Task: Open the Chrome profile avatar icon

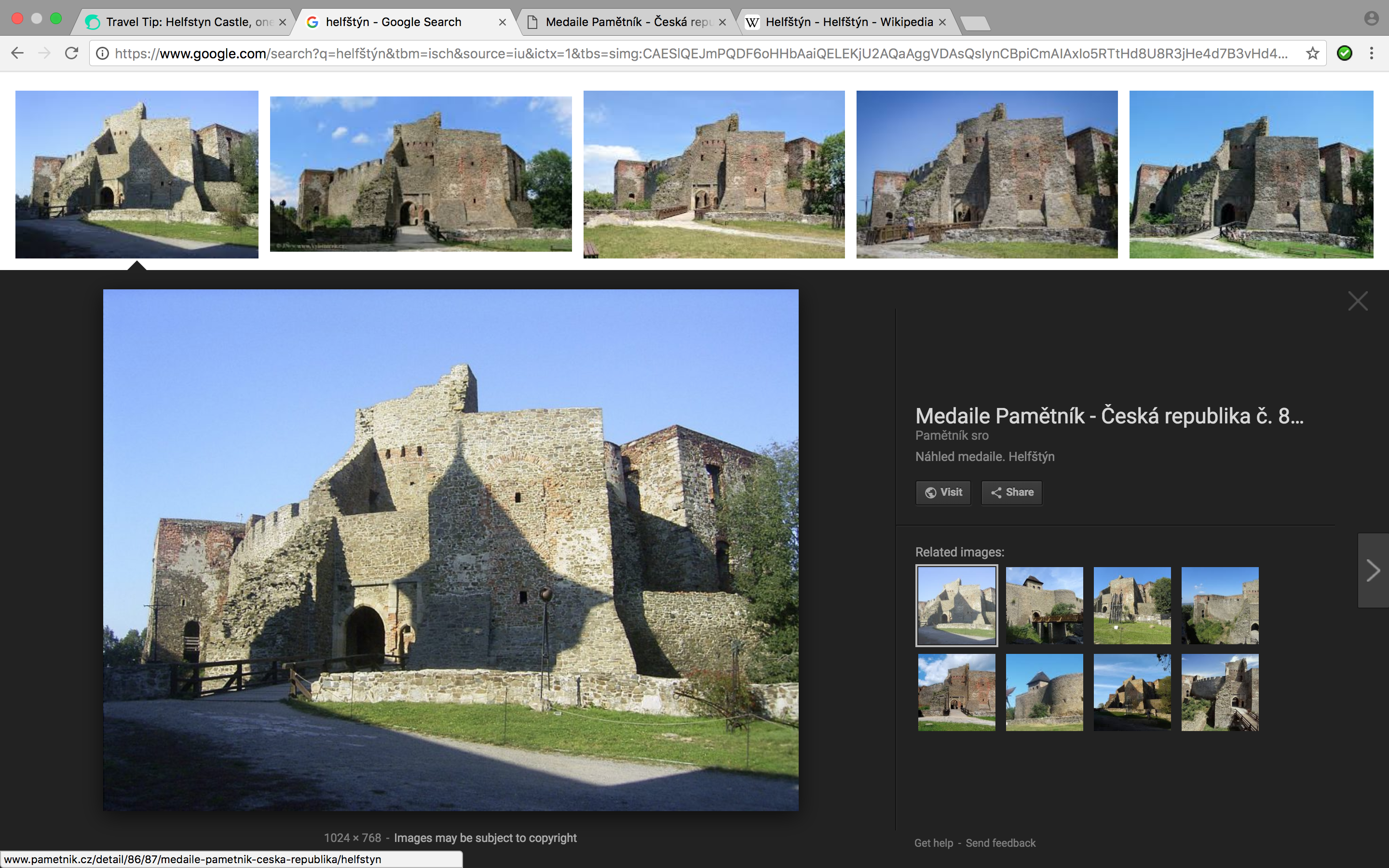Action: tap(1371, 18)
